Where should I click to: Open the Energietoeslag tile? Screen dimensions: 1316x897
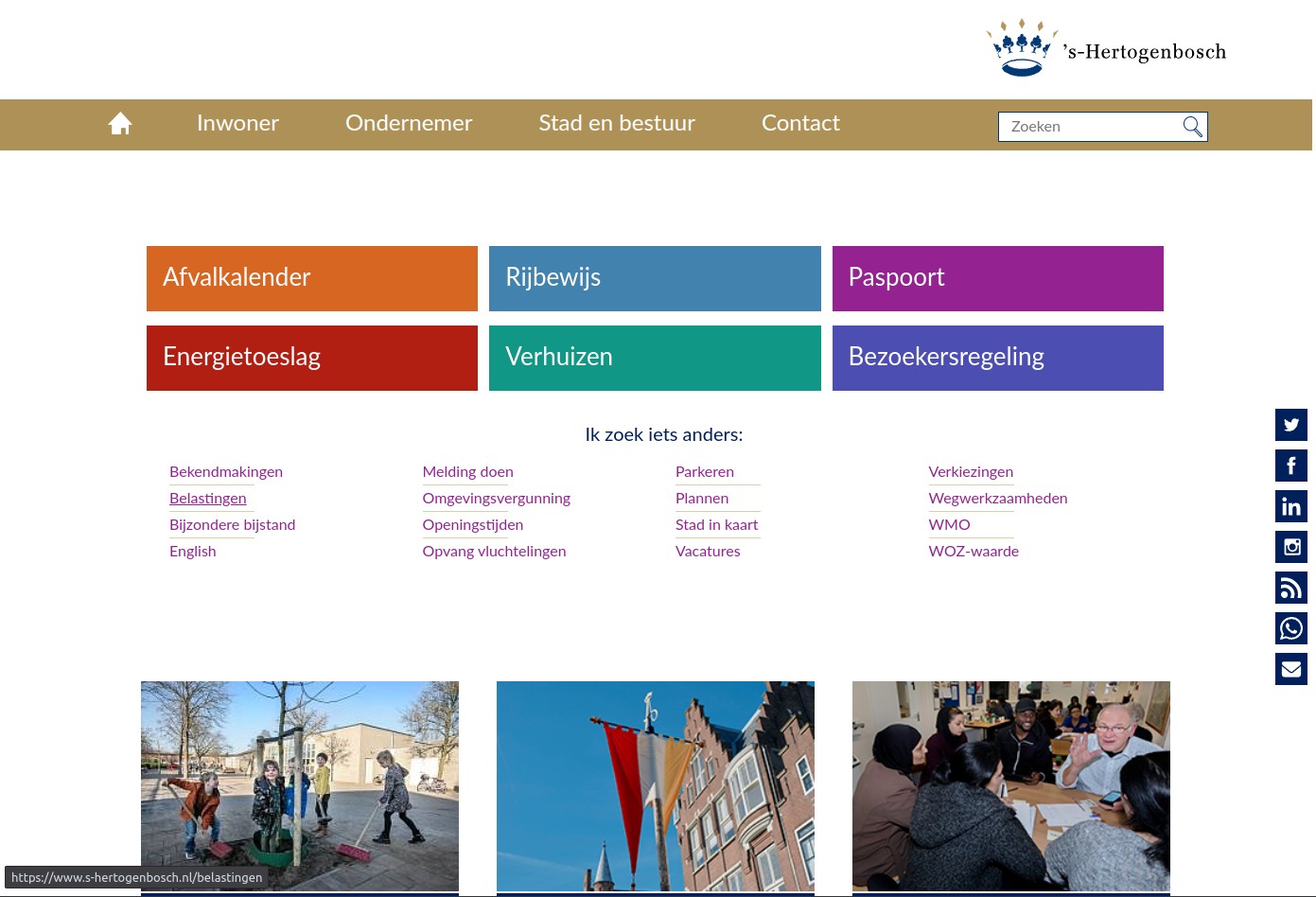[x=312, y=358]
